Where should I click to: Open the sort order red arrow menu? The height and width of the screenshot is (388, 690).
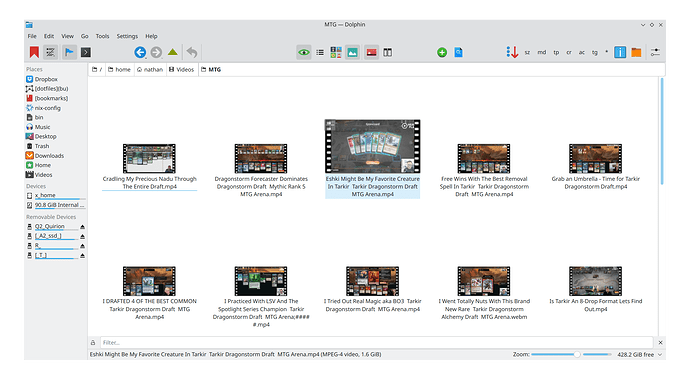click(512, 52)
